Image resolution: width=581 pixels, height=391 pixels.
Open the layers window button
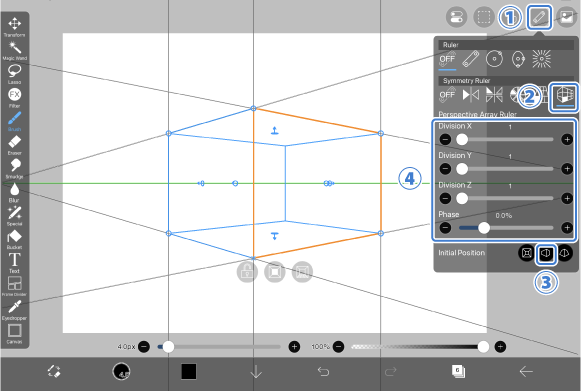tap(458, 371)
